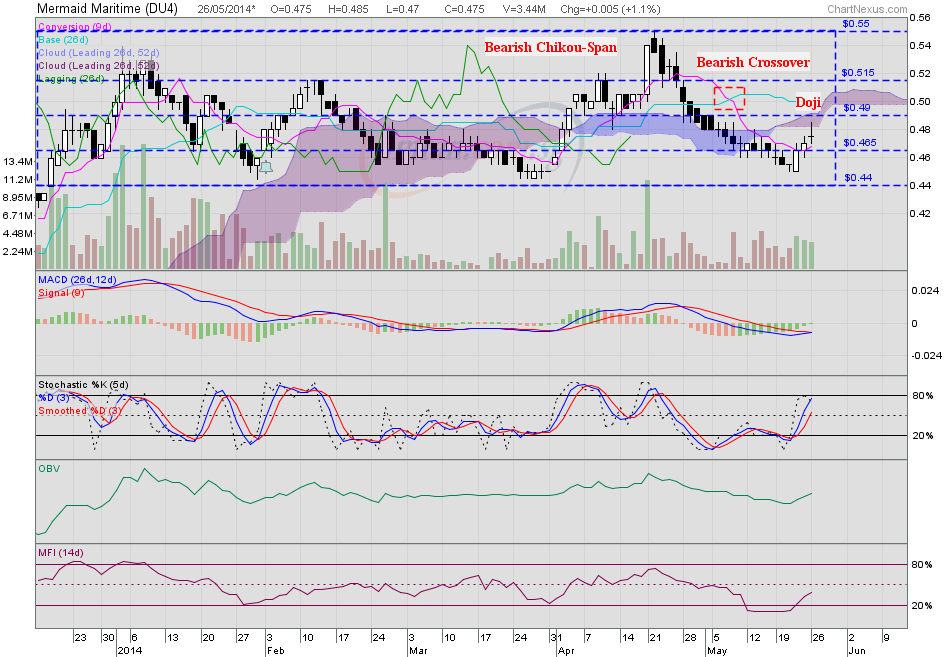The height and width of the screenshot is (657, 945).
Task: Click the Lagging (26d) legend label
Action: tap(71, 79)
